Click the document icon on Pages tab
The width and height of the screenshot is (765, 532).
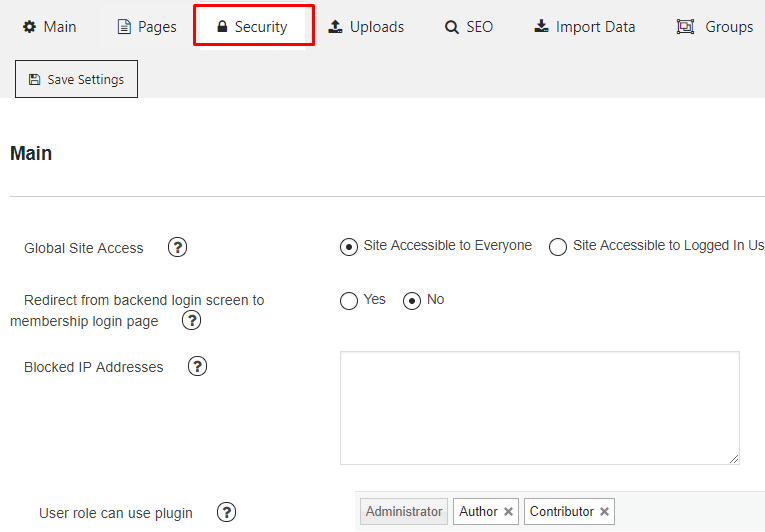(124, 27)
